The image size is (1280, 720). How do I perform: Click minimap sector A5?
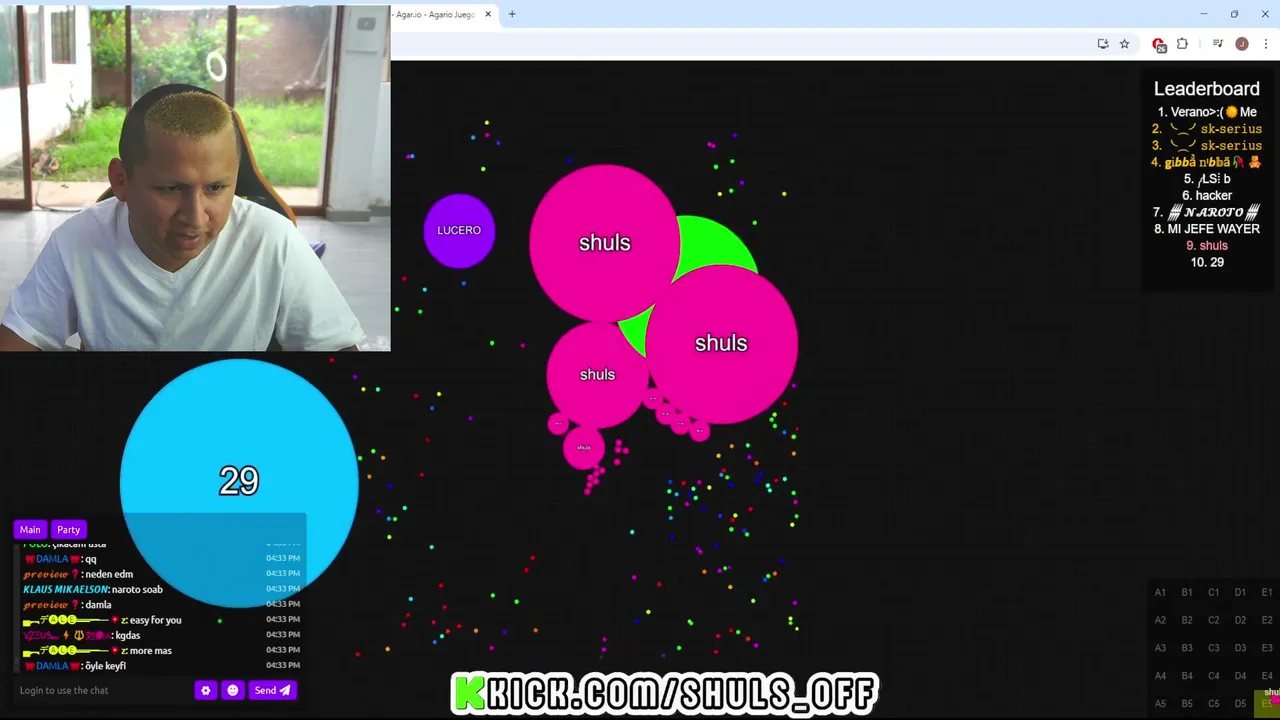[x=1160, y=703]
